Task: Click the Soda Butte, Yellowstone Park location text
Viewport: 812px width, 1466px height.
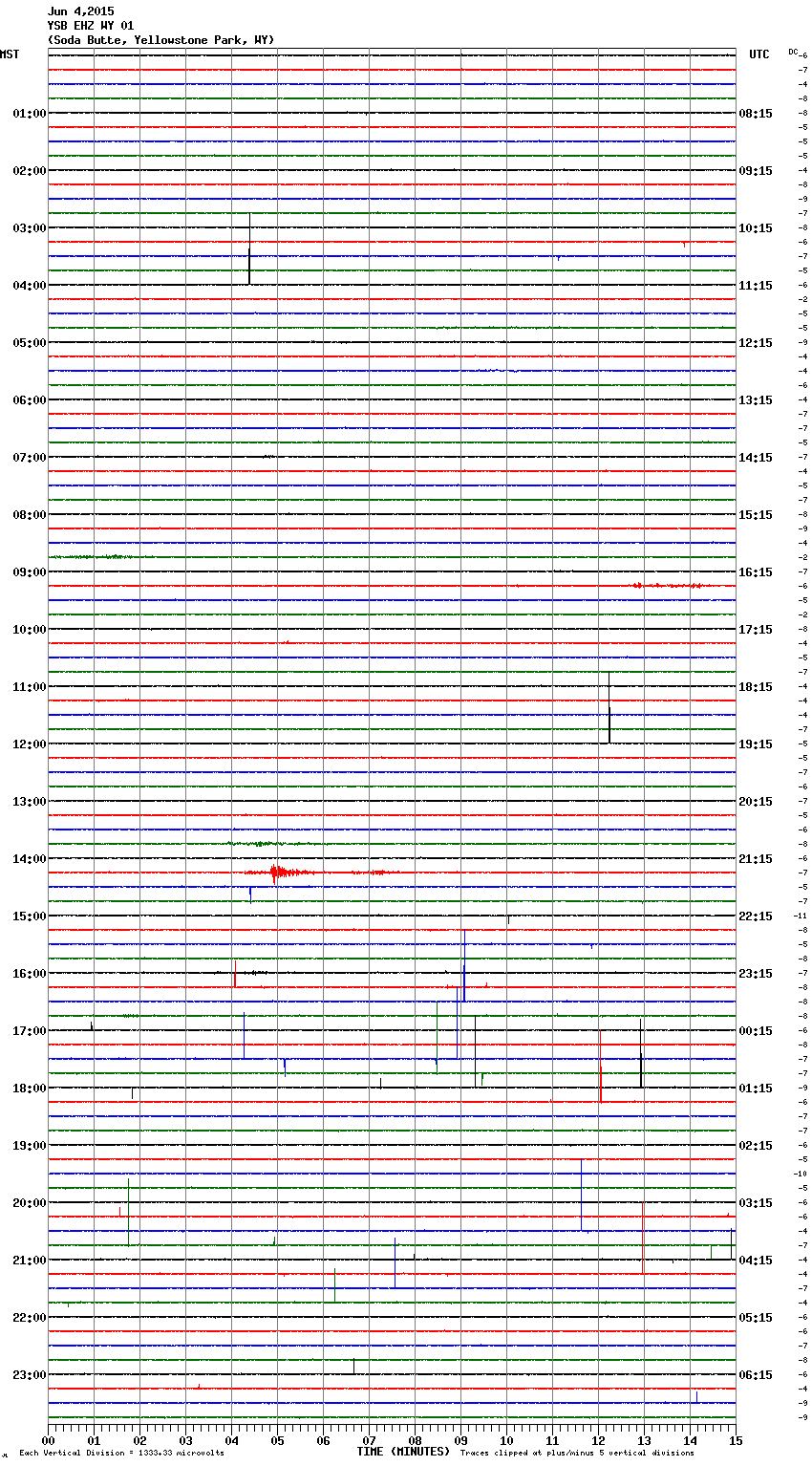Action: tap(160, 40)
